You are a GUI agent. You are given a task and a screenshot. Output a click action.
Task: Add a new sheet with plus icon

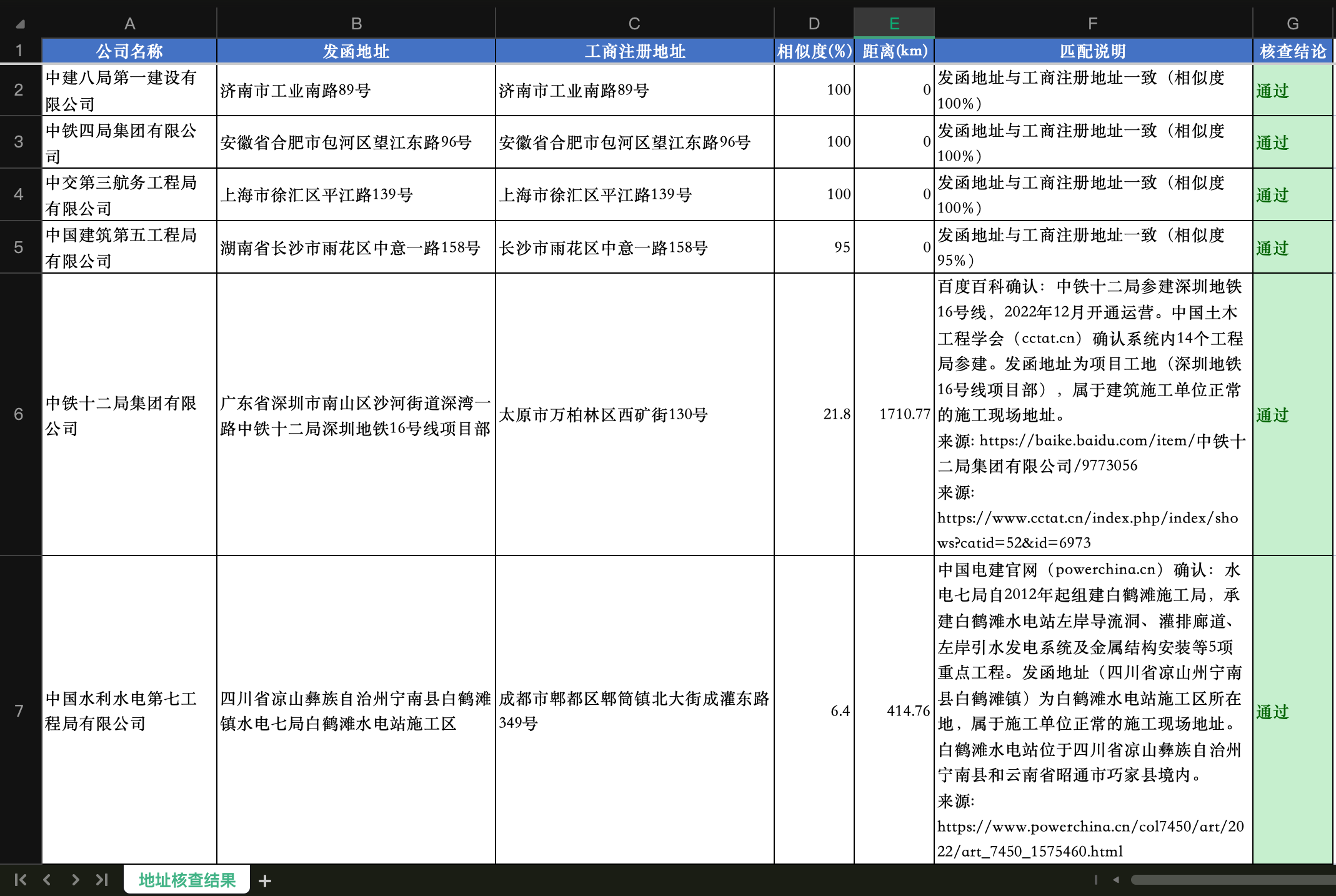pos(265,880)
